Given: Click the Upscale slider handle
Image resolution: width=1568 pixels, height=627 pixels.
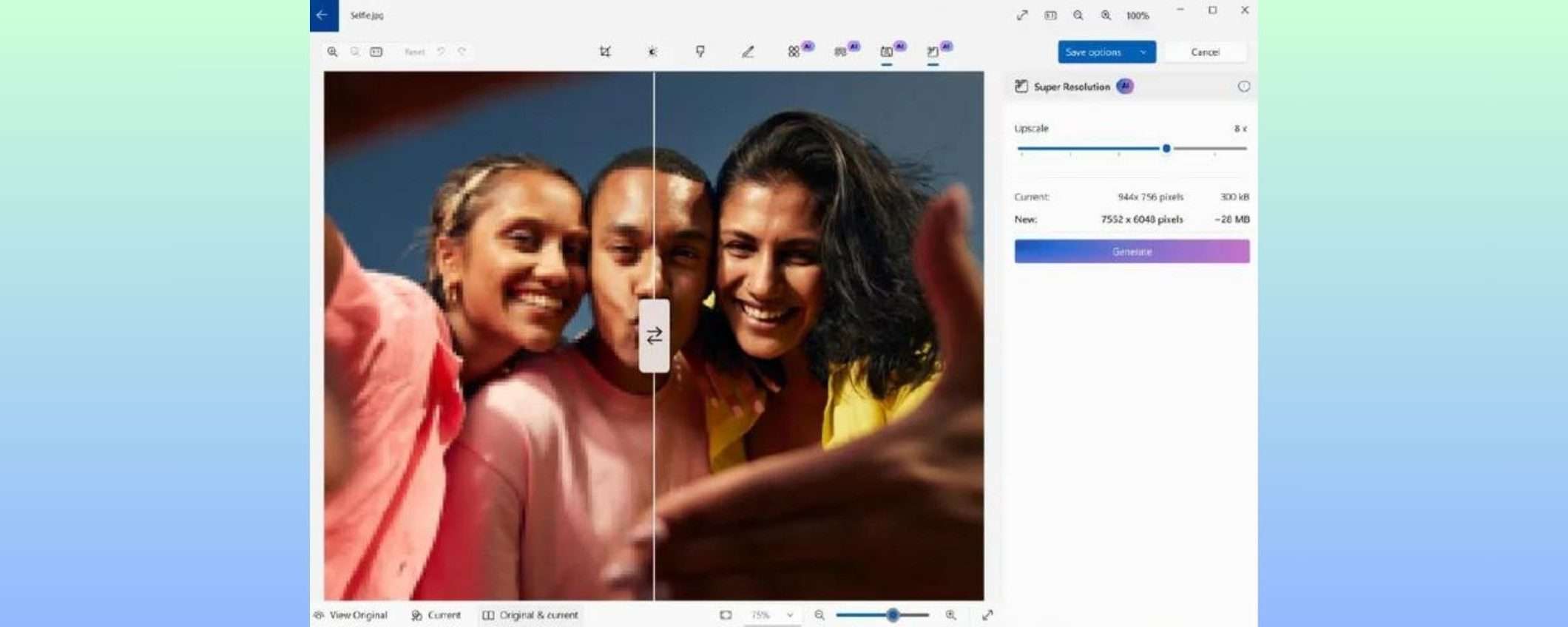Looking at the screenshot, I should pyautogui.click(x=1166, y=149).
